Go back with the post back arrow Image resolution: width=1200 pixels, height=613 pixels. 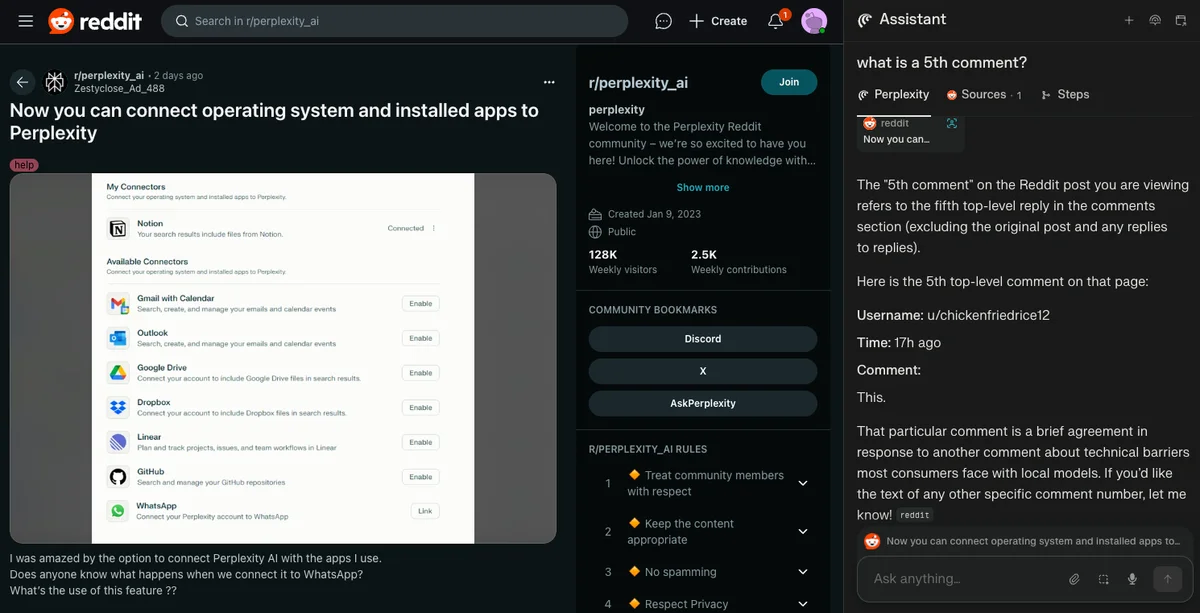click(23, 82)
